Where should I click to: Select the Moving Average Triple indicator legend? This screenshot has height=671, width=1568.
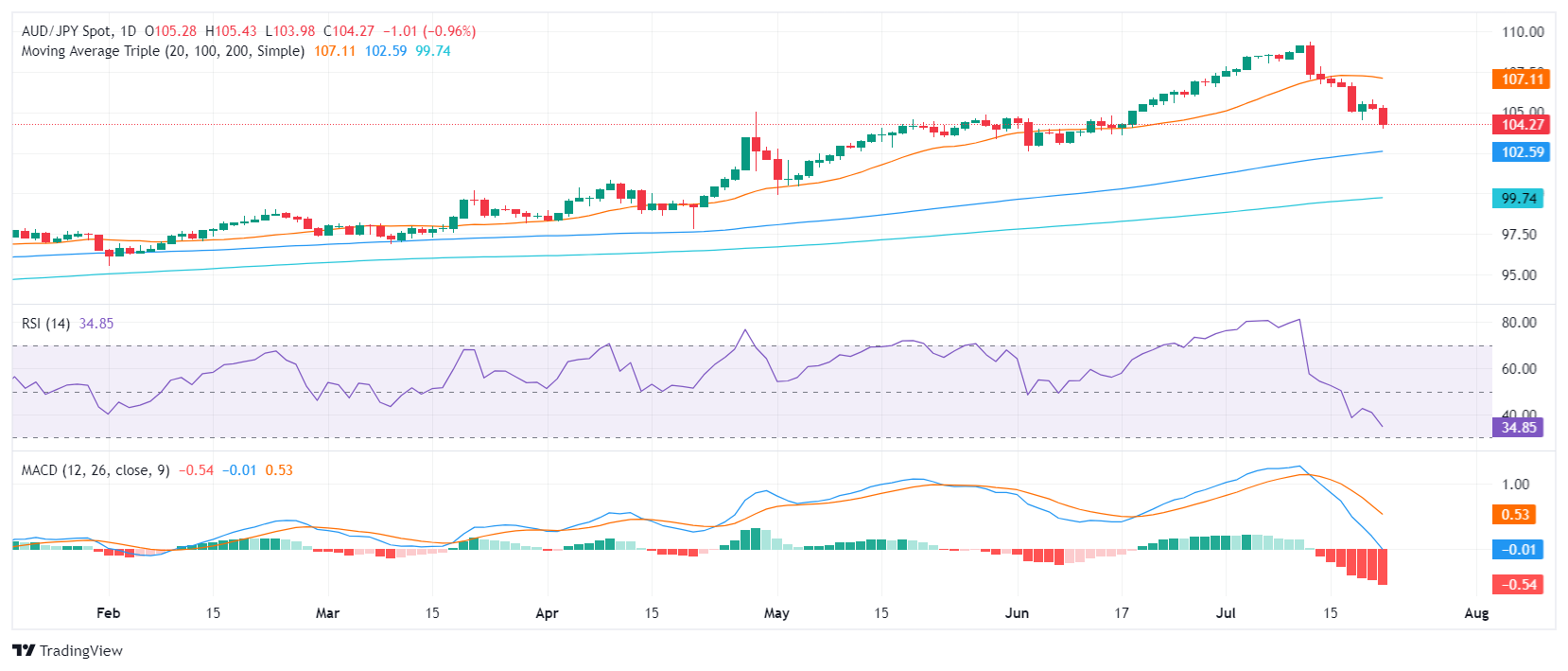163,51
